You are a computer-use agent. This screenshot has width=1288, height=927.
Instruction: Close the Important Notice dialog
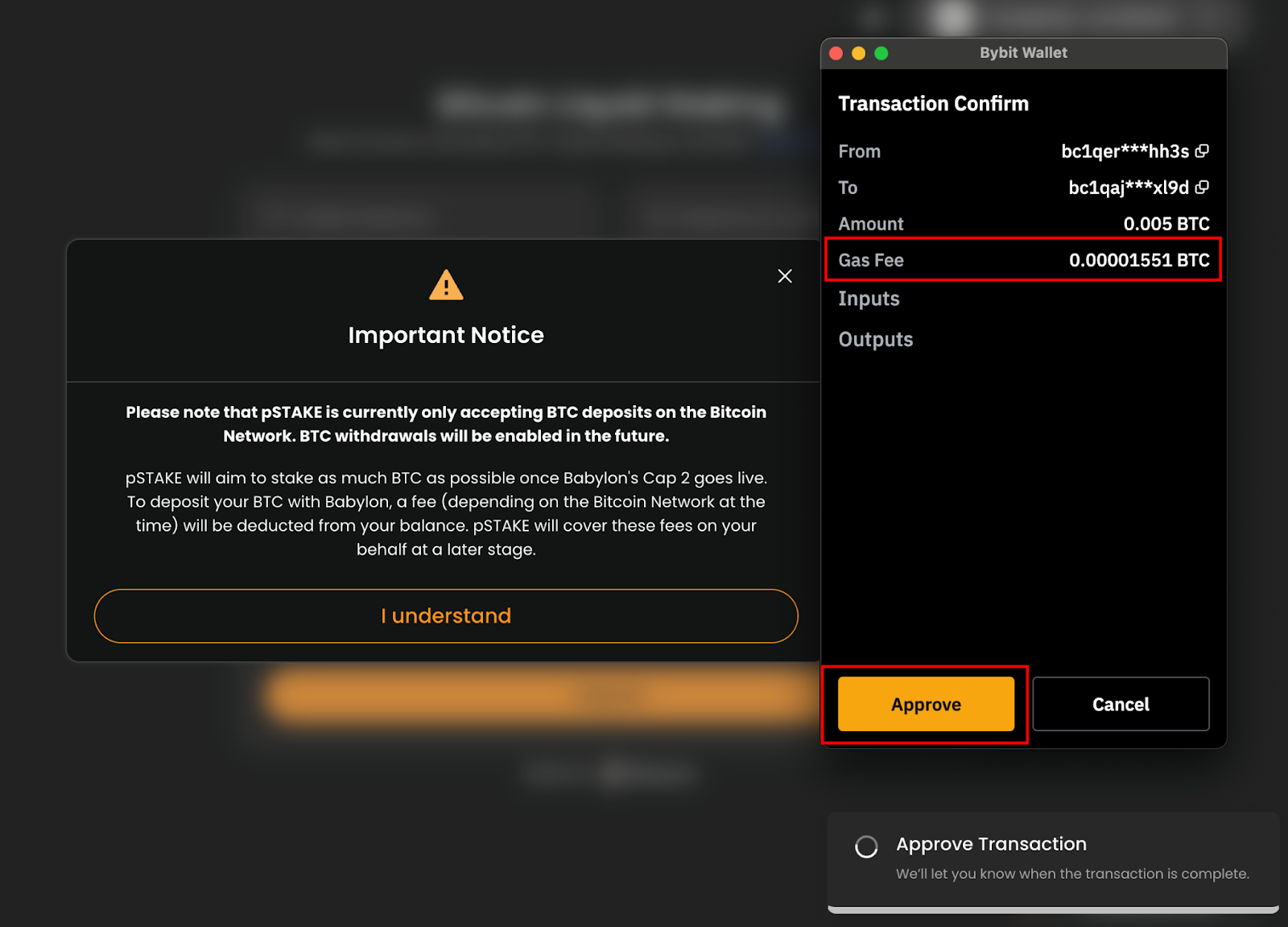tap(785, 276)
